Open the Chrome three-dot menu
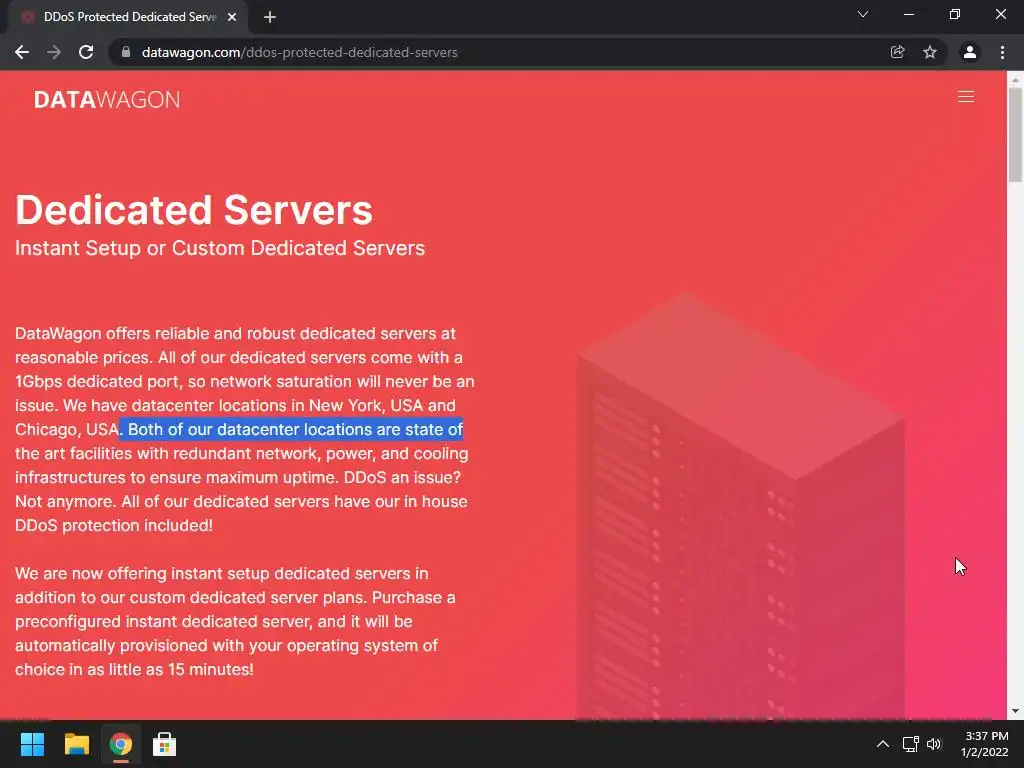Image resolution: width=1024 pixels, height=768 pixels. point(1002,52)
